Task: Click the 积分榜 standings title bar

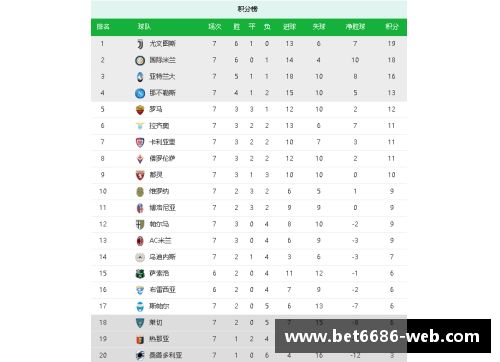Action: (x=249, y=9)
